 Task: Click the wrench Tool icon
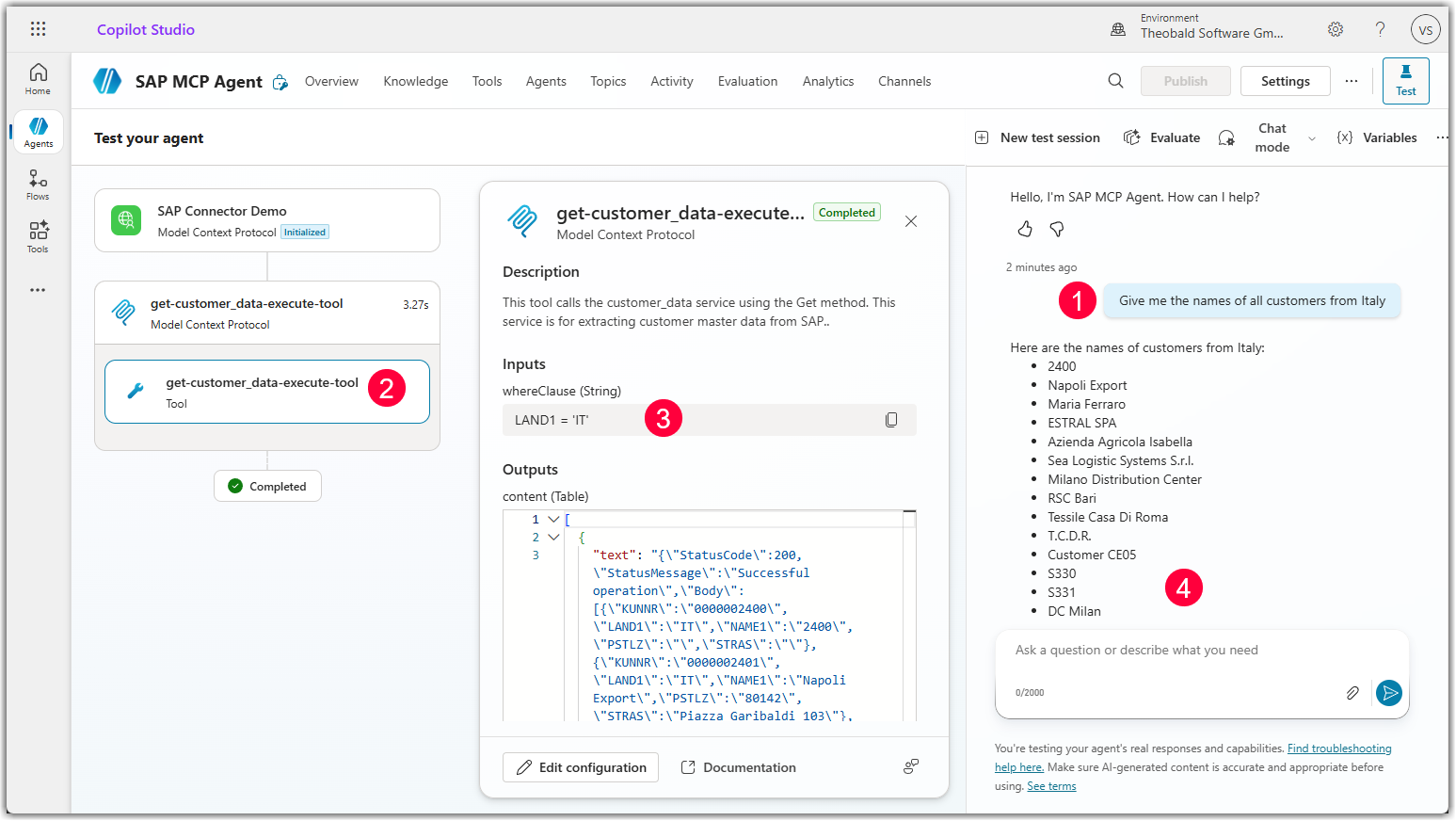click(x=136, y=392)
